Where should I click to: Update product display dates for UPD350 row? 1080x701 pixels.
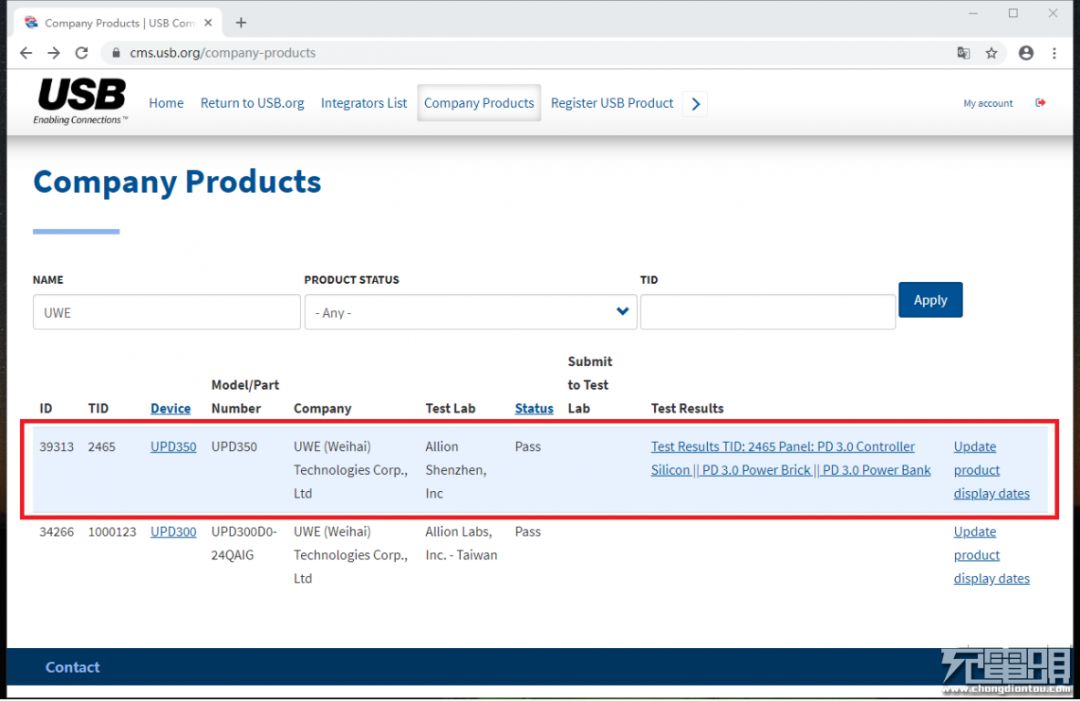click(991, 470)
